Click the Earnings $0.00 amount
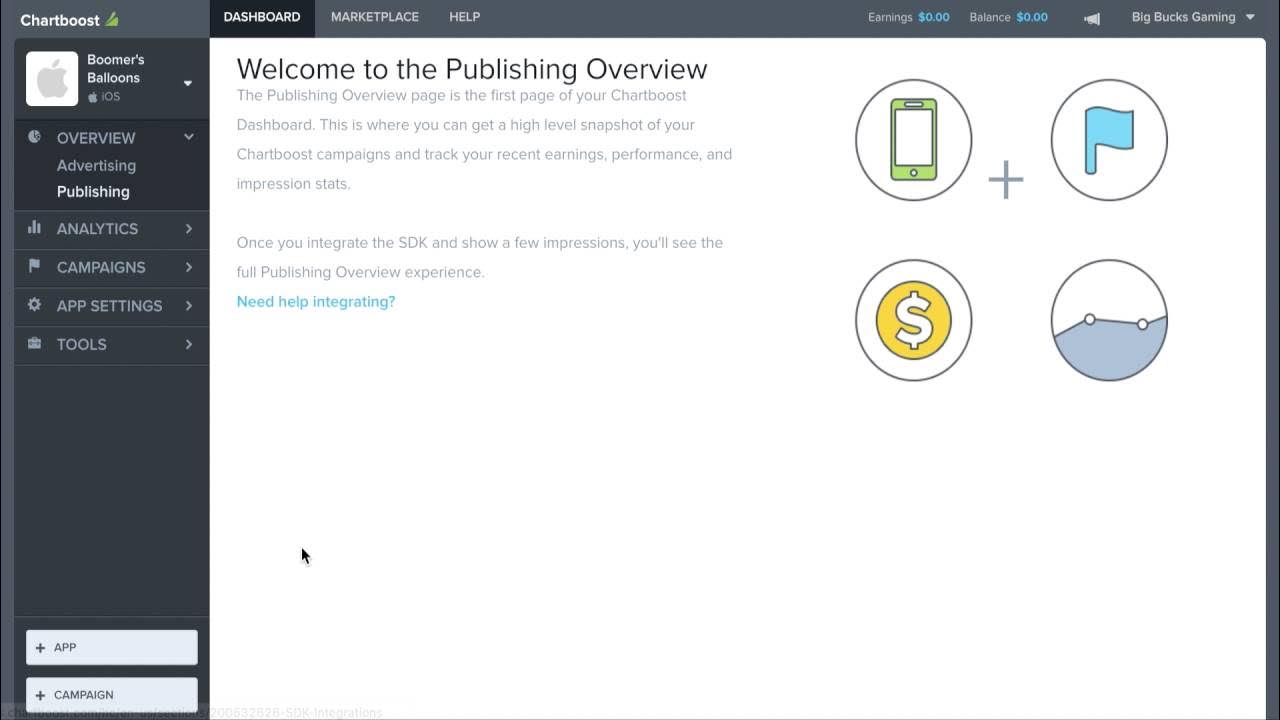 coord(934,17)
